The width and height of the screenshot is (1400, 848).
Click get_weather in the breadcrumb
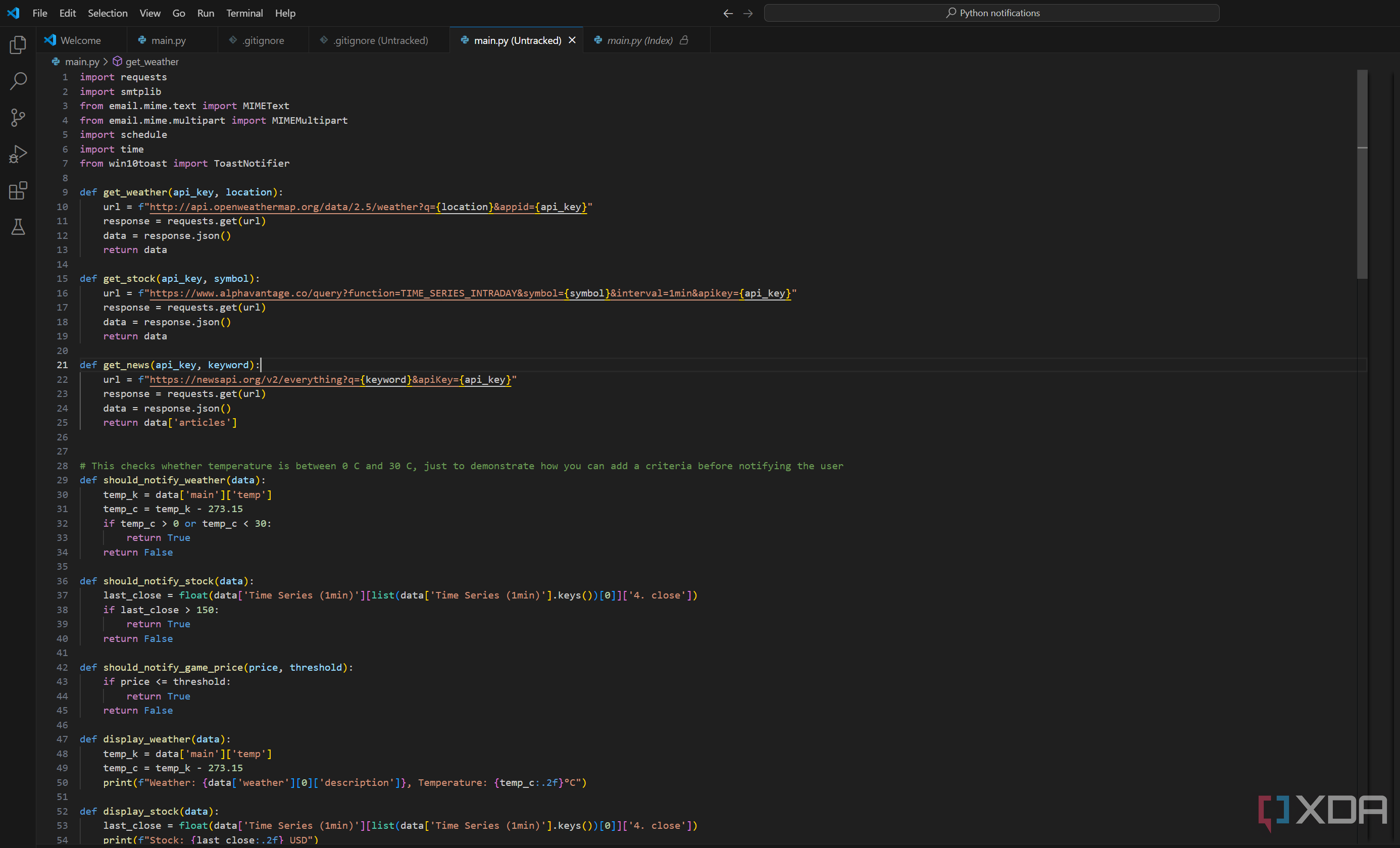coord(152,62)
